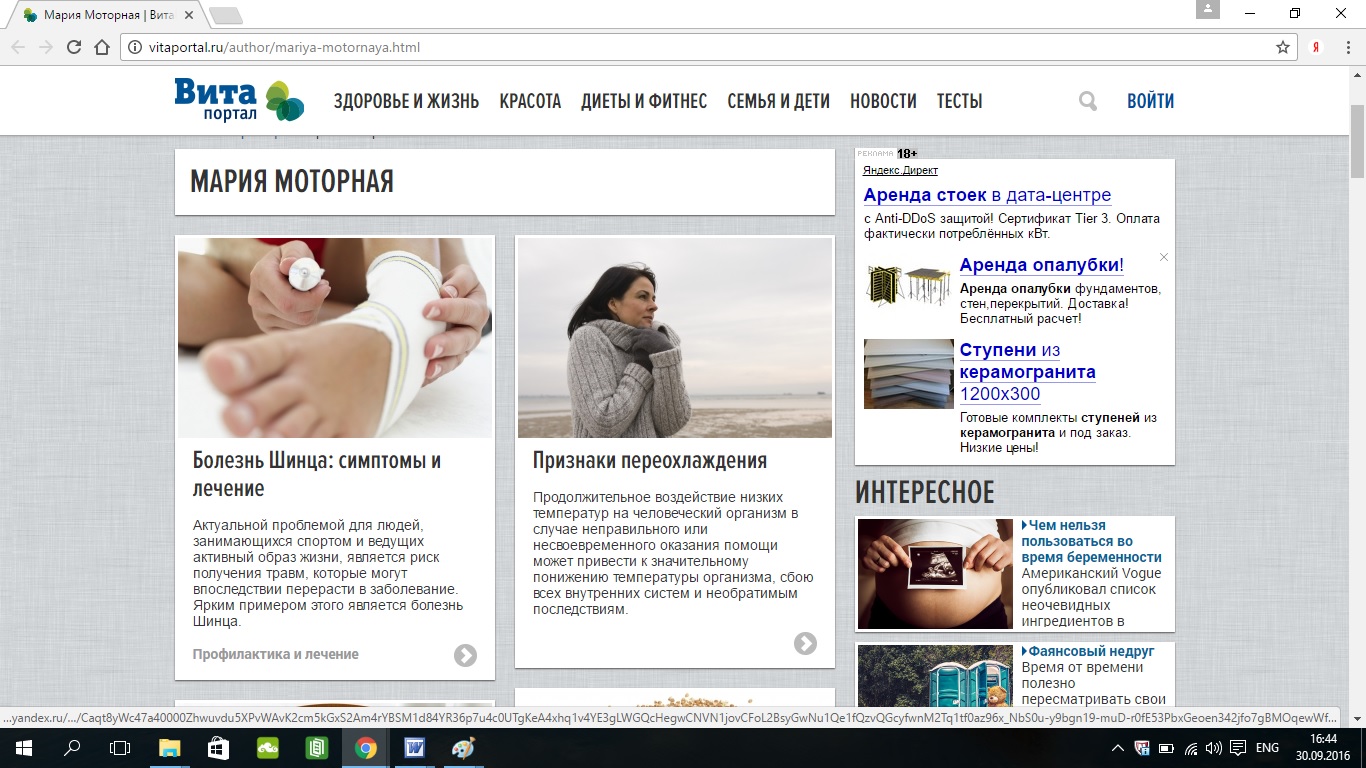
Task: Open the woman in scarf article thumbnail
Action: point(675,338)
